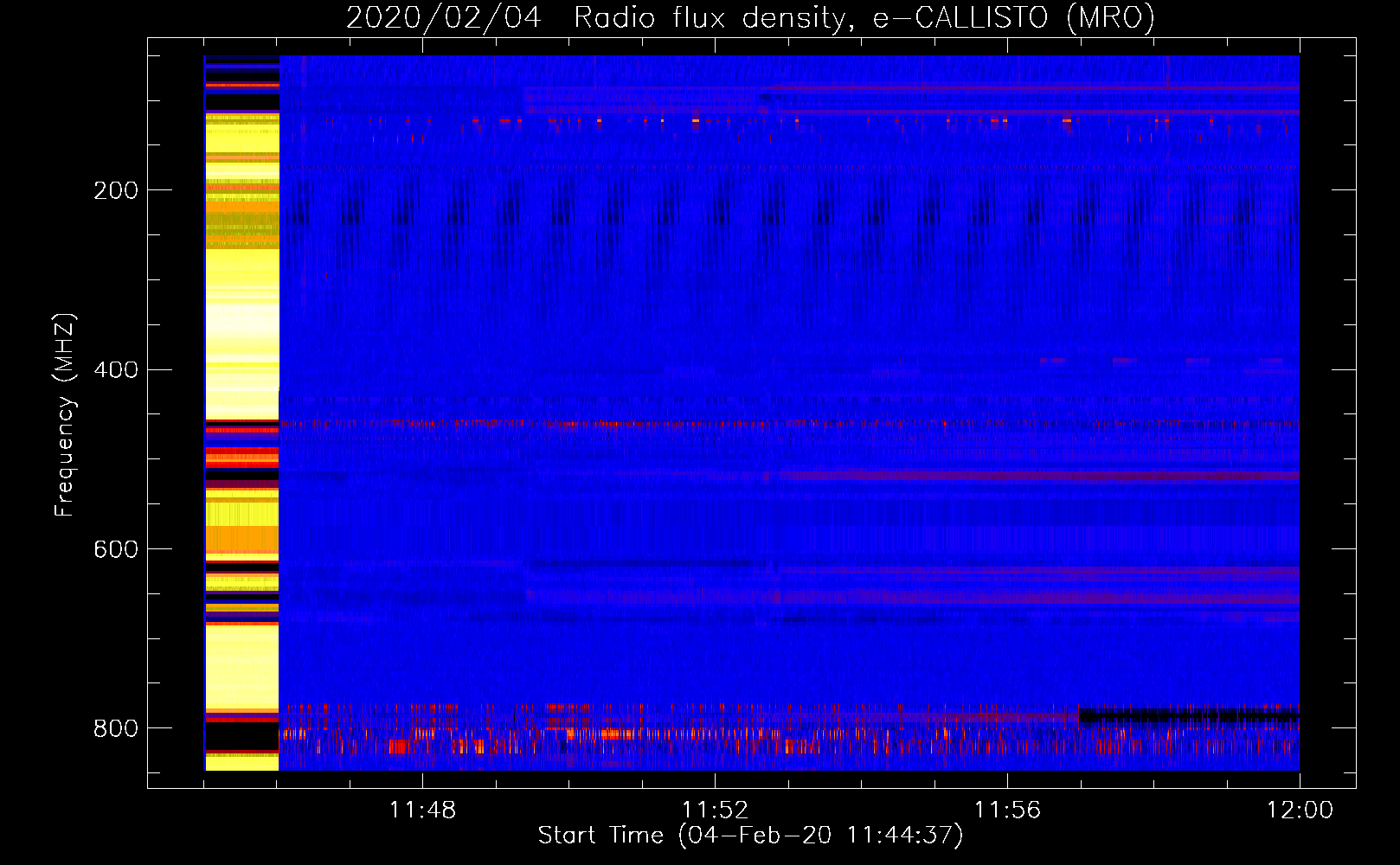Click the '800' frequency tick label
The height and width of the screenshot is (865, 1400).
pyautogui.click(x=116, y=728)
